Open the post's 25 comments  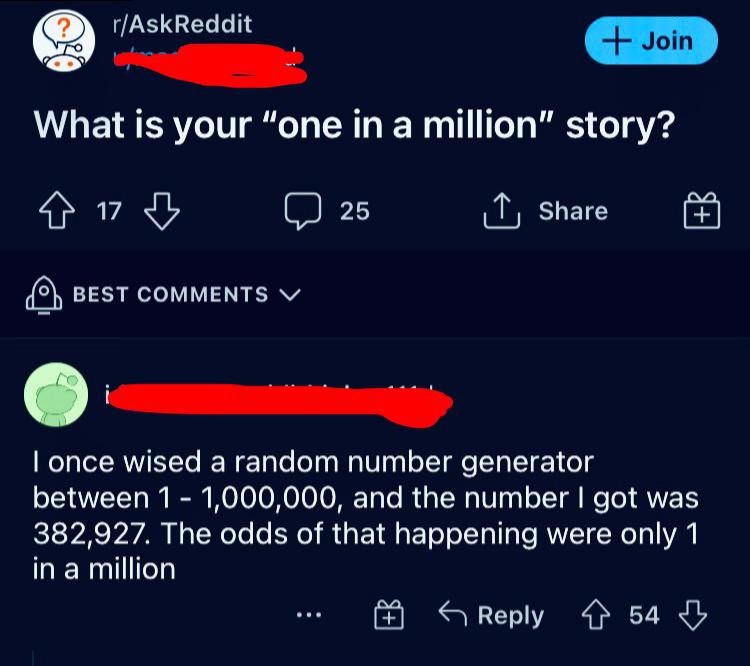coord(327,211)
